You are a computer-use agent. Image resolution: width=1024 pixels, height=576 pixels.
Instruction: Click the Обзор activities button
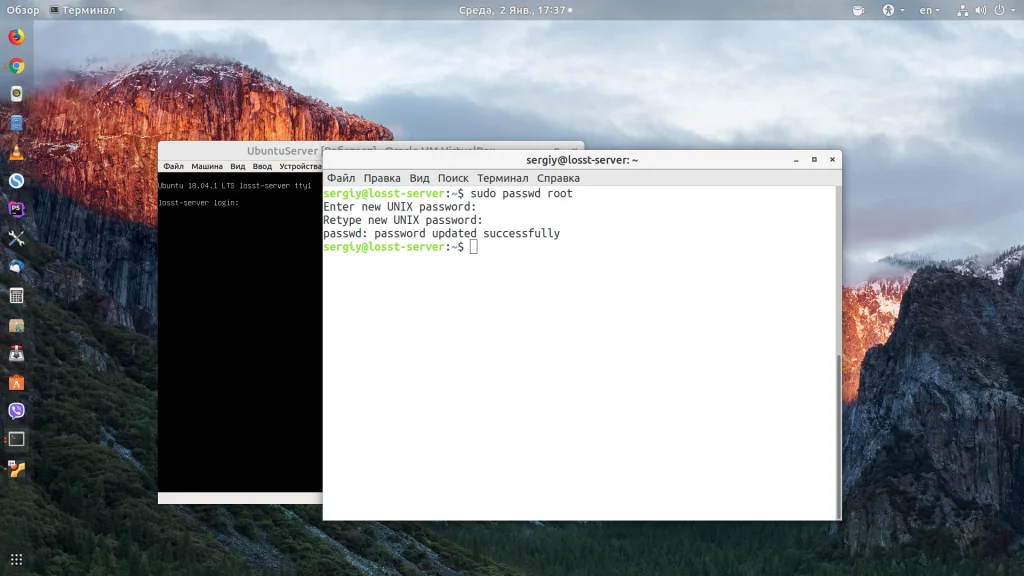(x=23, y=10)
